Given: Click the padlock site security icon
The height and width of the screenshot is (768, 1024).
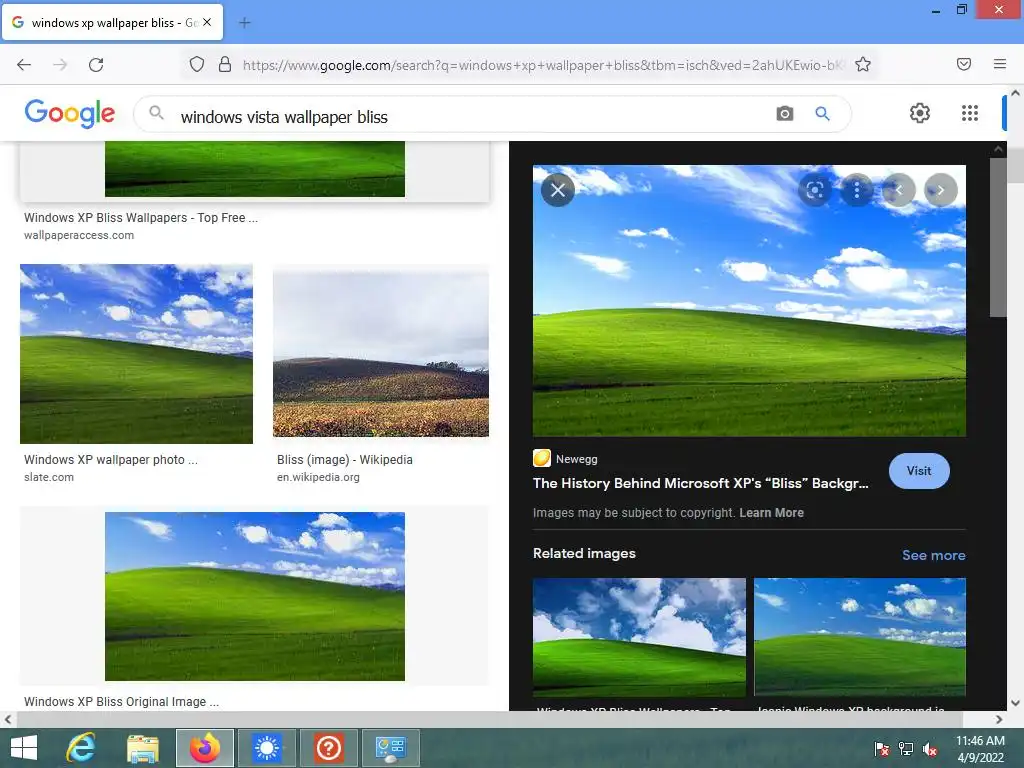Looking at the screenshot, I should click(225, 65).
